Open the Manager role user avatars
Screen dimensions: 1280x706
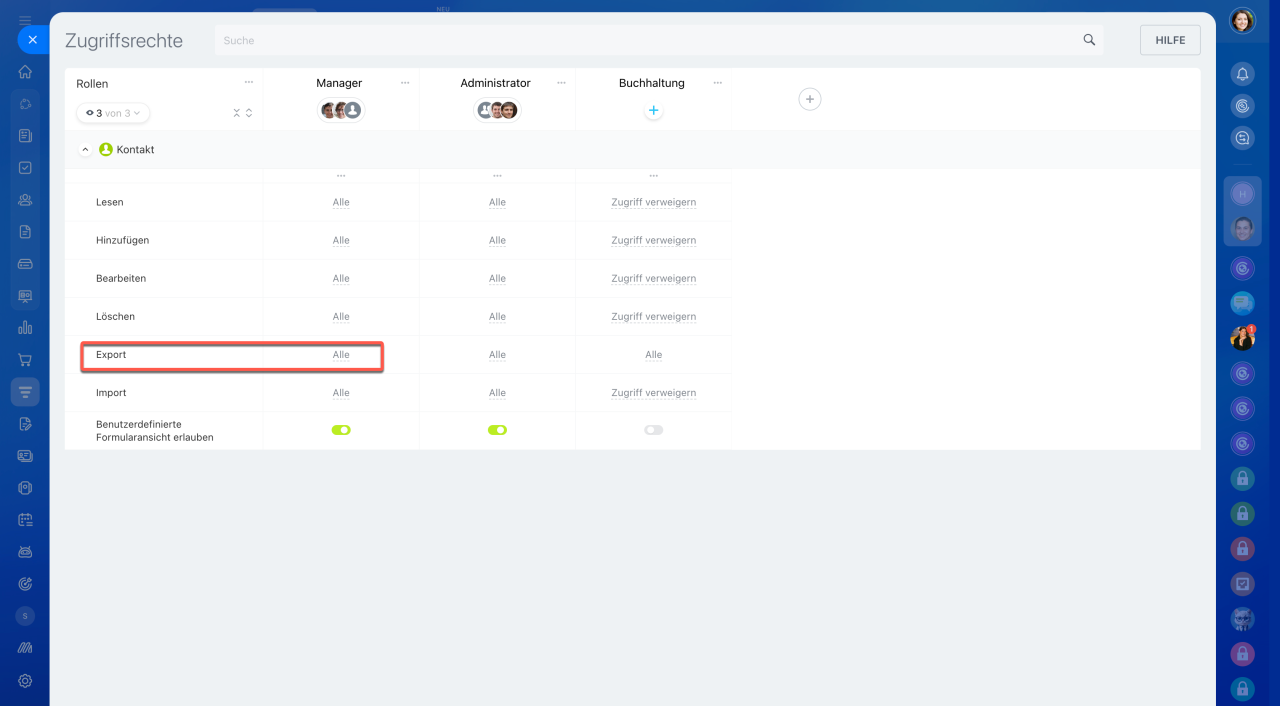341,110
